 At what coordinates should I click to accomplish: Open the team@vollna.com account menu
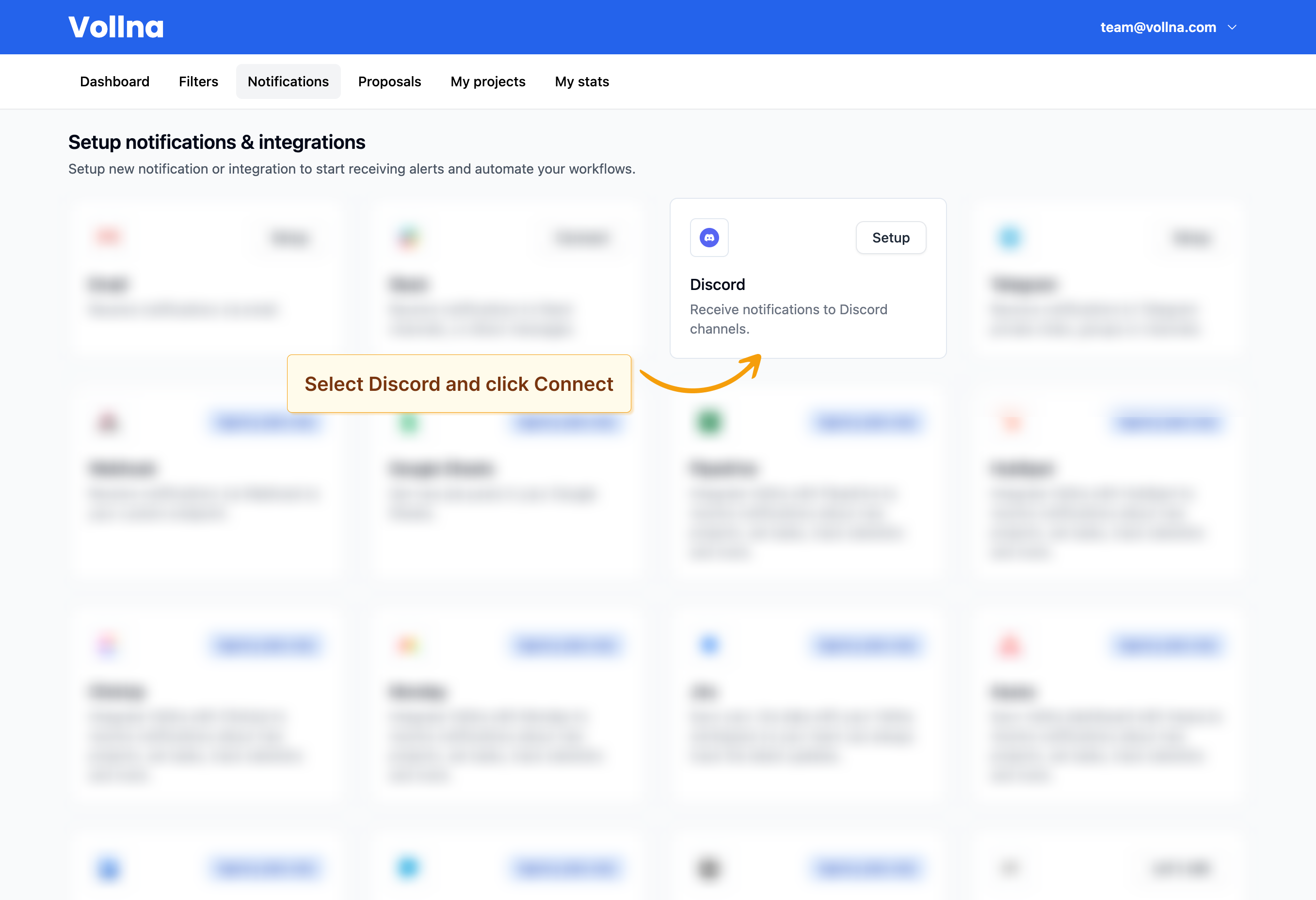[1157, 27]
